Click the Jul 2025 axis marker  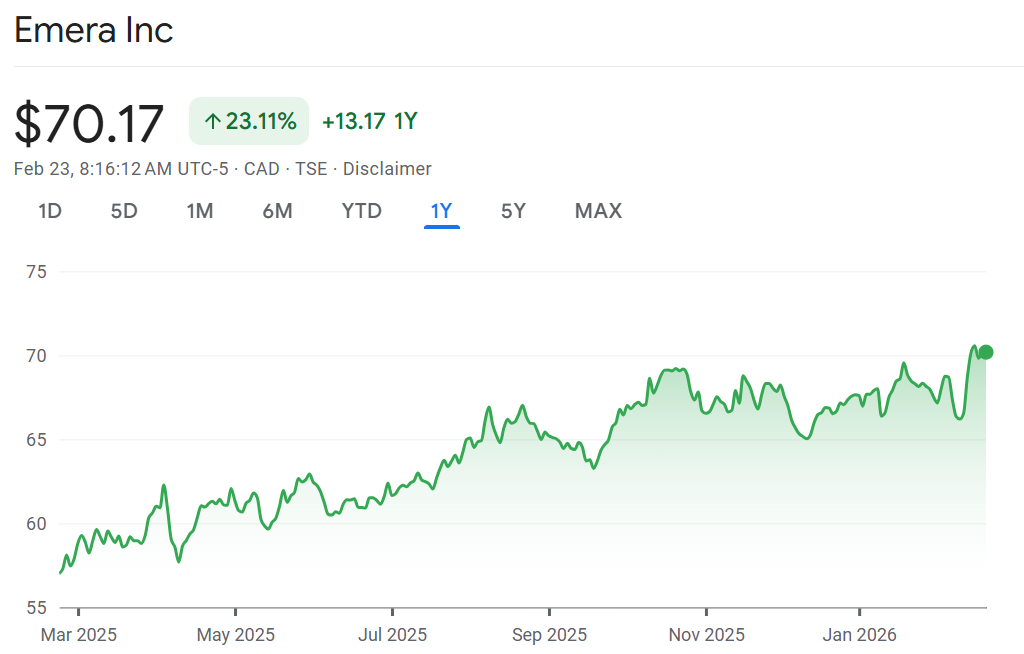coord(392,635)
